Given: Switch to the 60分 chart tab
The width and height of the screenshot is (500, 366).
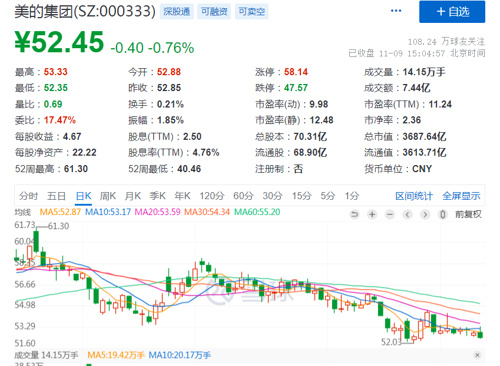Looking at the screenshot, I should 243,196.
